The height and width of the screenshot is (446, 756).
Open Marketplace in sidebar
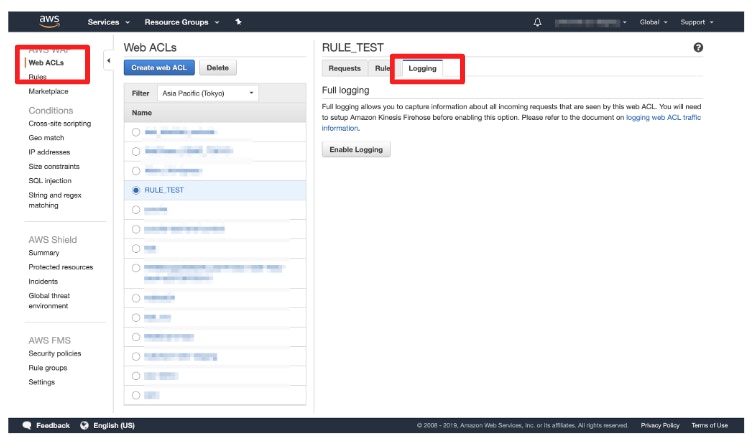coord(48,91)
